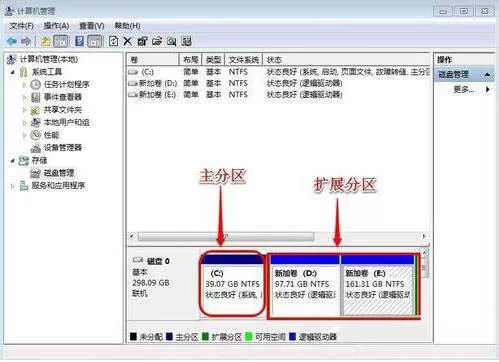Click the last toolbar settings icon
Screen dimensions: 499x362
click(x=186, y=41)
